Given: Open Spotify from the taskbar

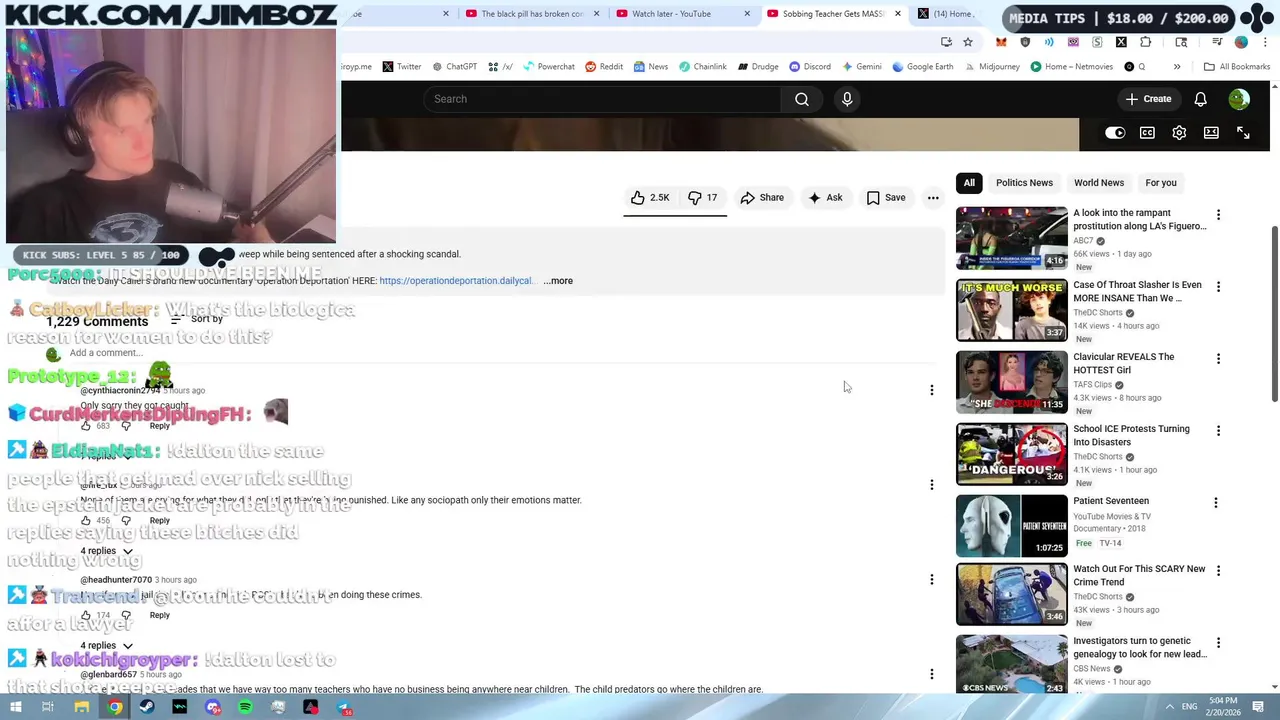Looking at the screenshot, I should pos(246,707).
